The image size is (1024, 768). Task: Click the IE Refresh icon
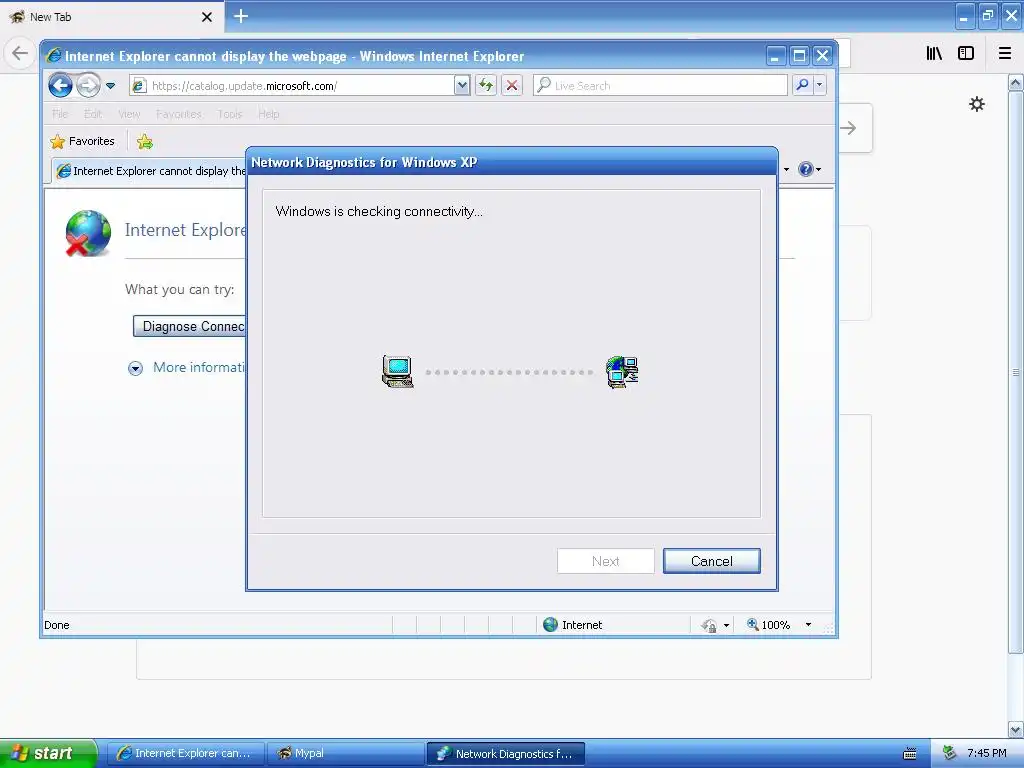click(486, 86)
